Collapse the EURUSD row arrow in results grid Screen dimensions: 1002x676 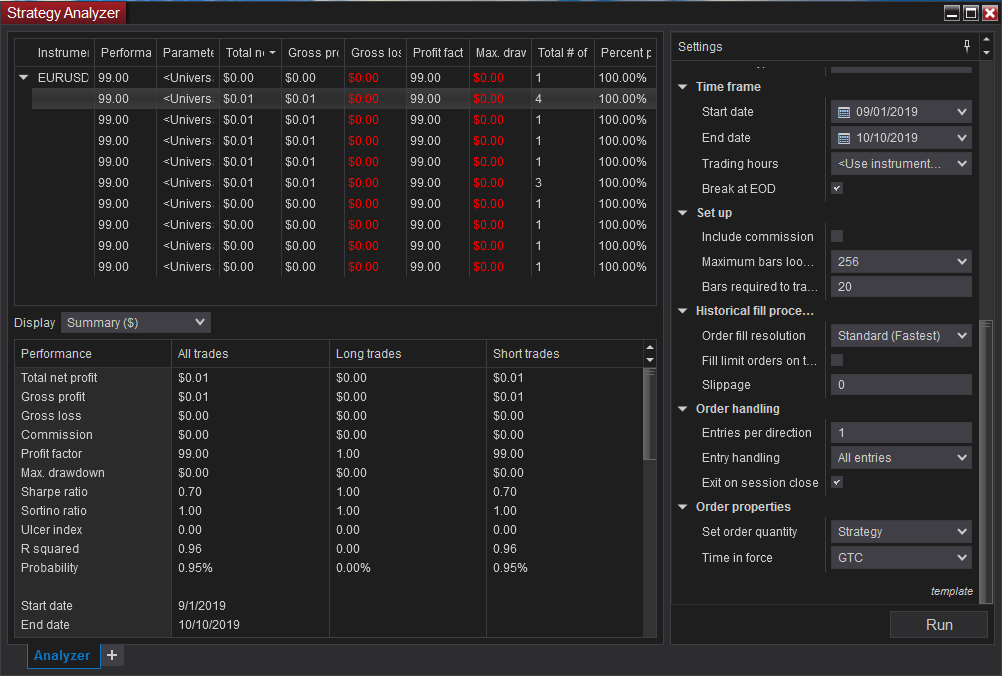(24, 78)
